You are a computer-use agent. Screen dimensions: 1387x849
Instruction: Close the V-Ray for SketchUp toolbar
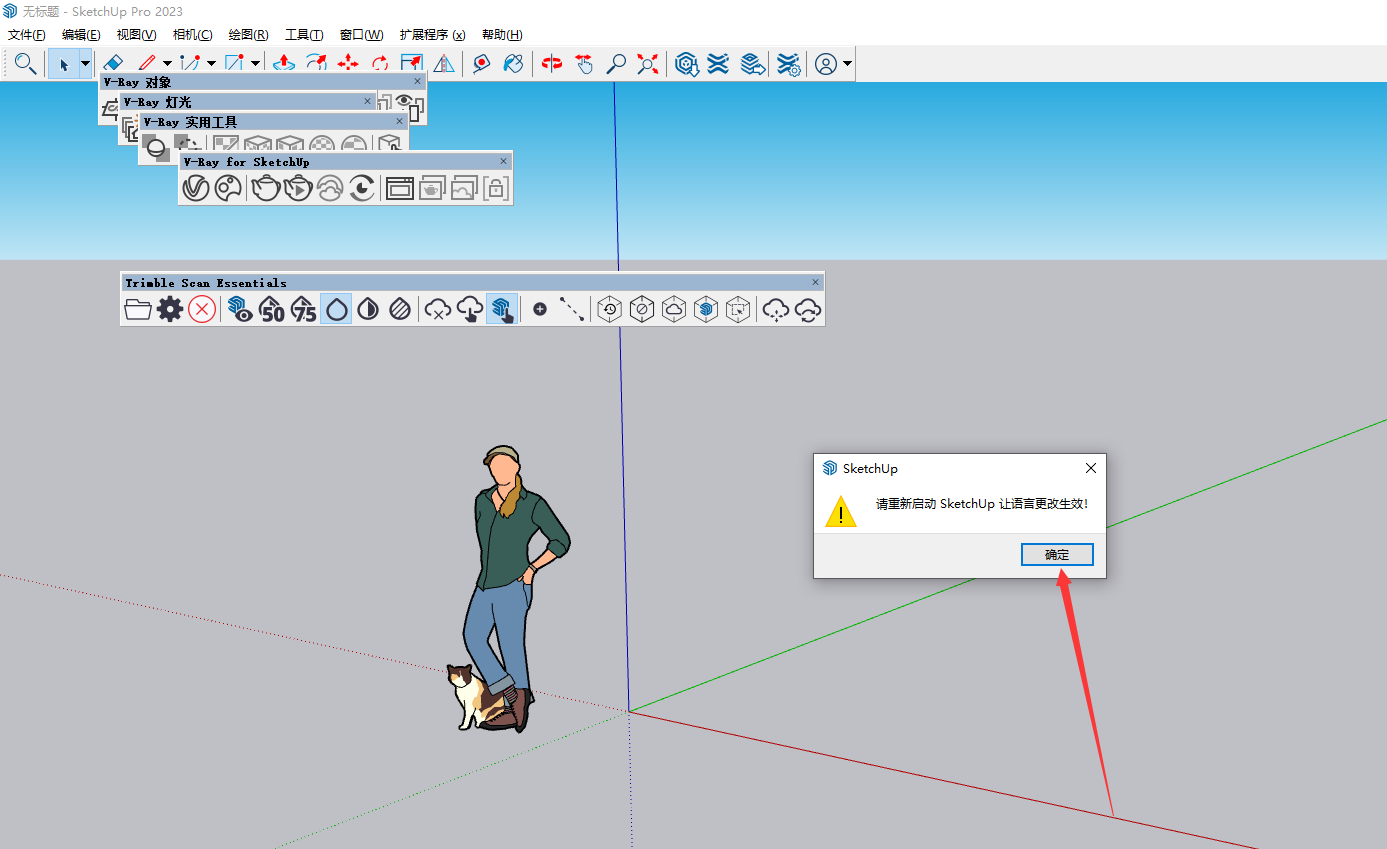(503, 161)
